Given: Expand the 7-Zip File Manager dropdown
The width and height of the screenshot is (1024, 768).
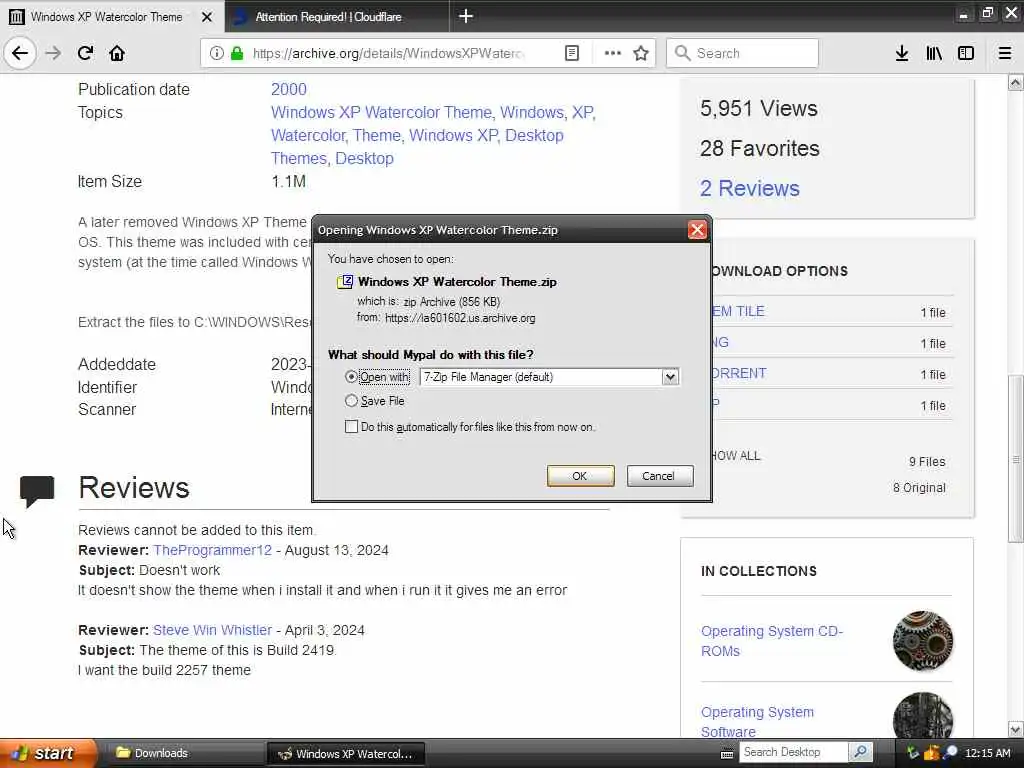Looking at the screenshot, I should (670, 377).
